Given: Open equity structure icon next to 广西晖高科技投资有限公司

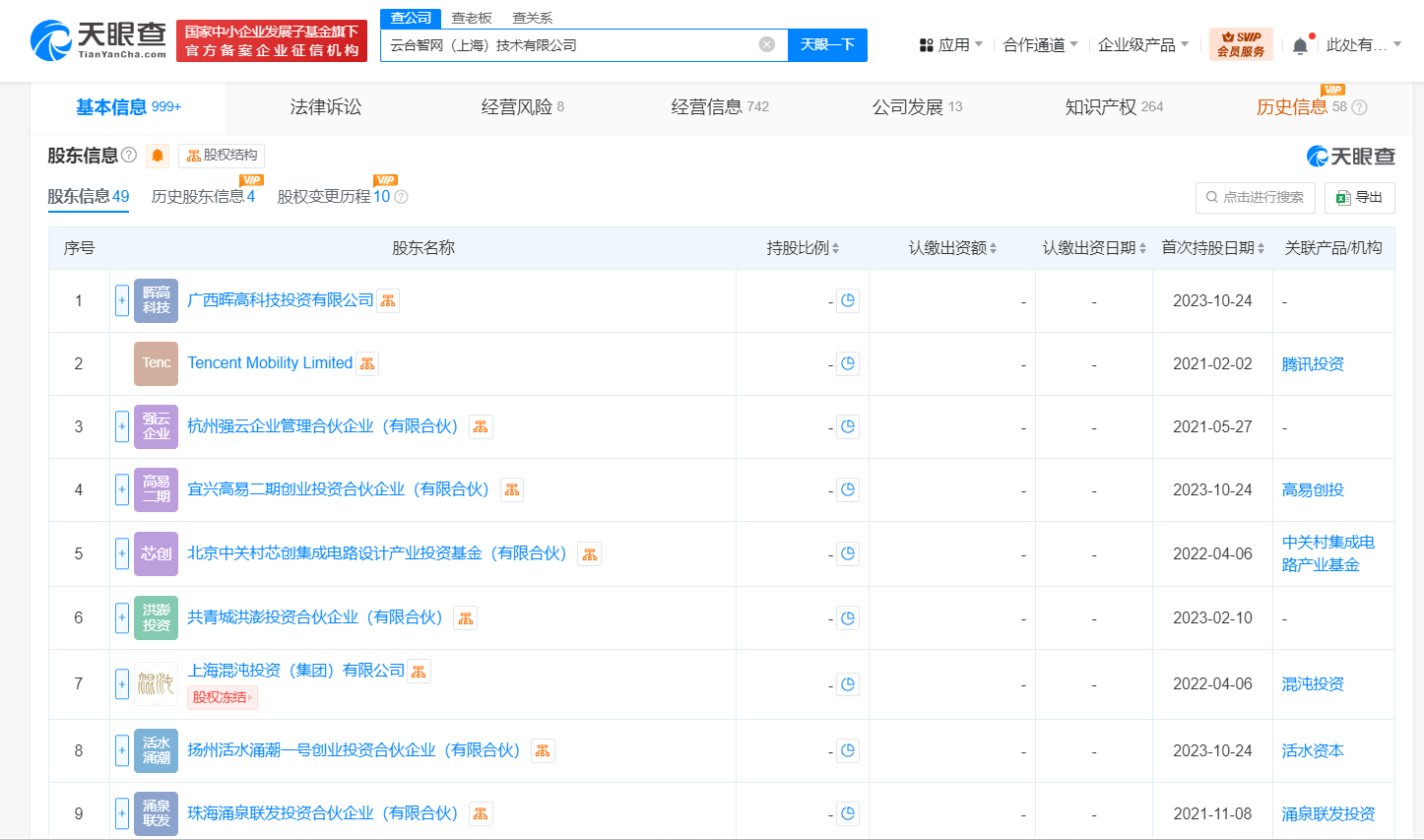Looking at the screenshot, I should (389, 300).
